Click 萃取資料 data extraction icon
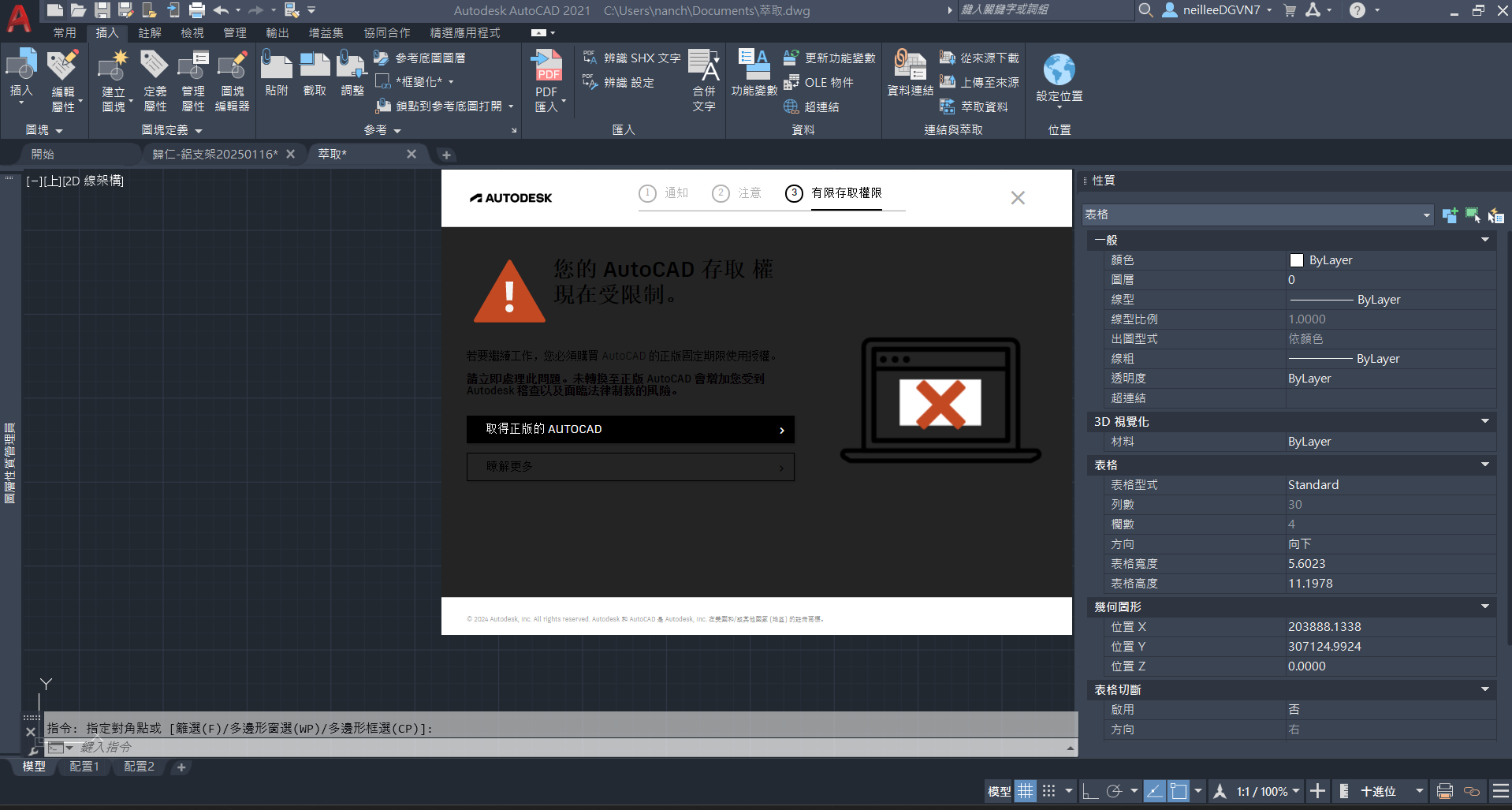 pos(974,106)
